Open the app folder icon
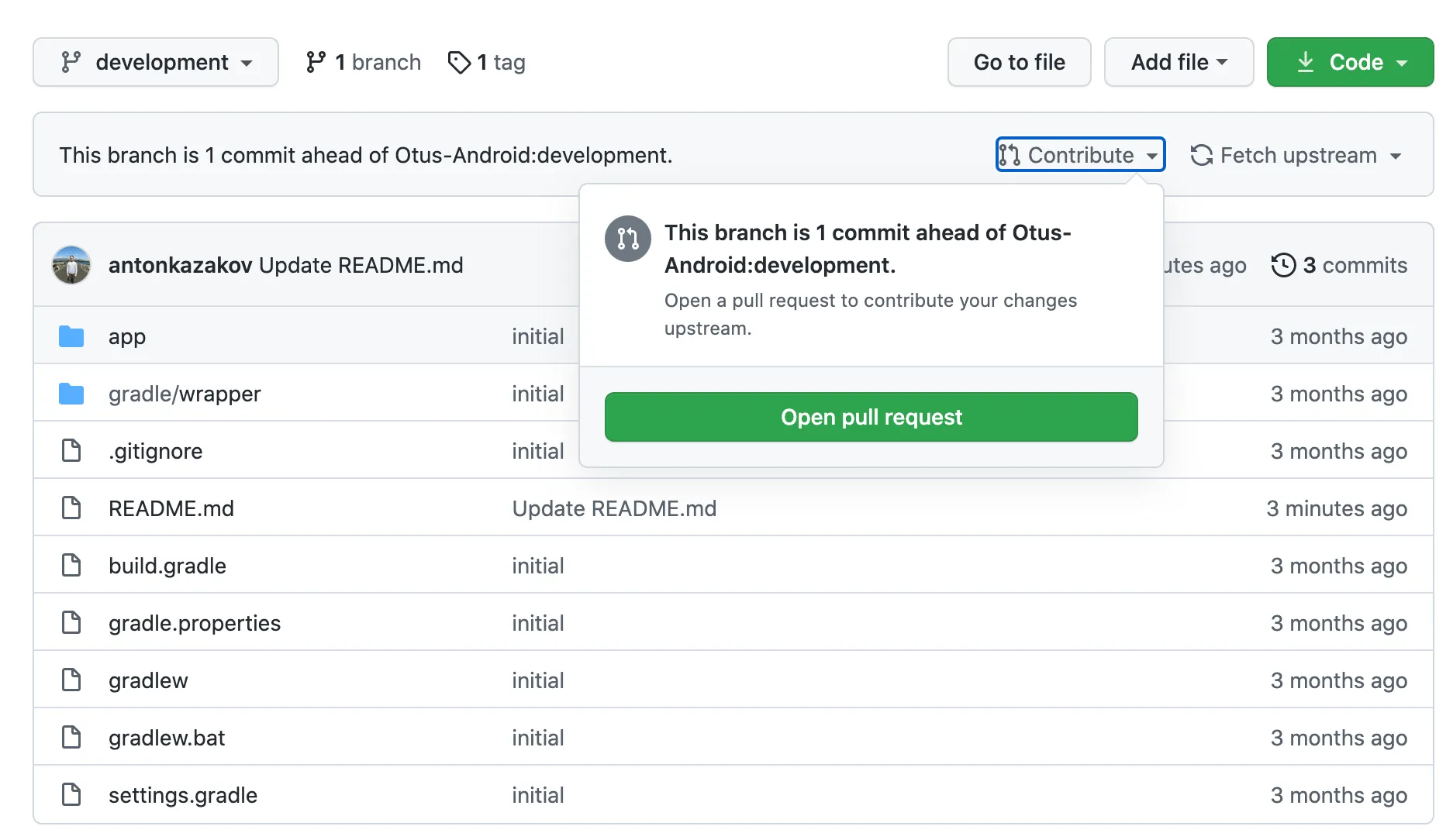 [71, 336]
